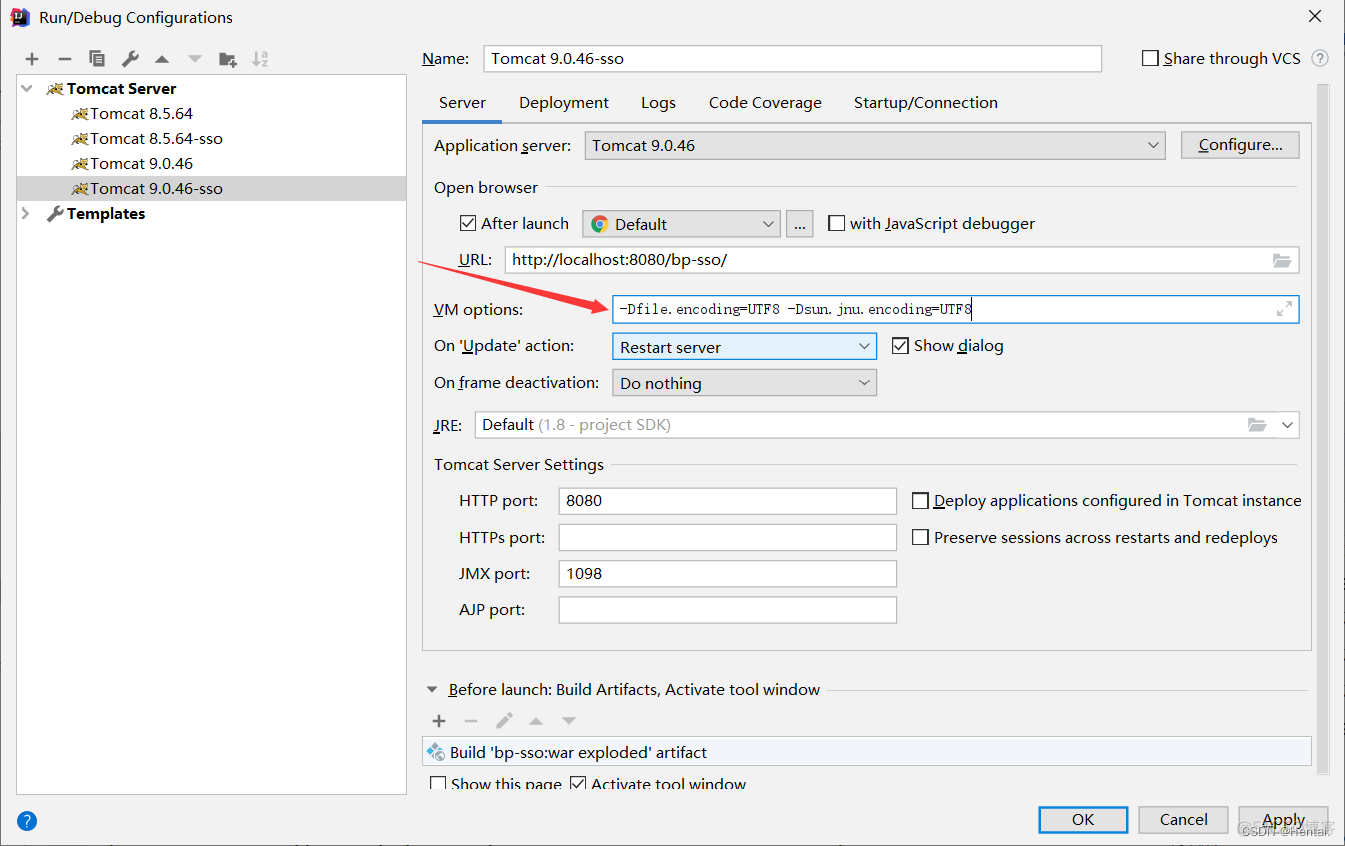The width and height of the screenshot is (1345, 846).
Task: Move the configuration up in the list toolbar
Action: [162, 59]
